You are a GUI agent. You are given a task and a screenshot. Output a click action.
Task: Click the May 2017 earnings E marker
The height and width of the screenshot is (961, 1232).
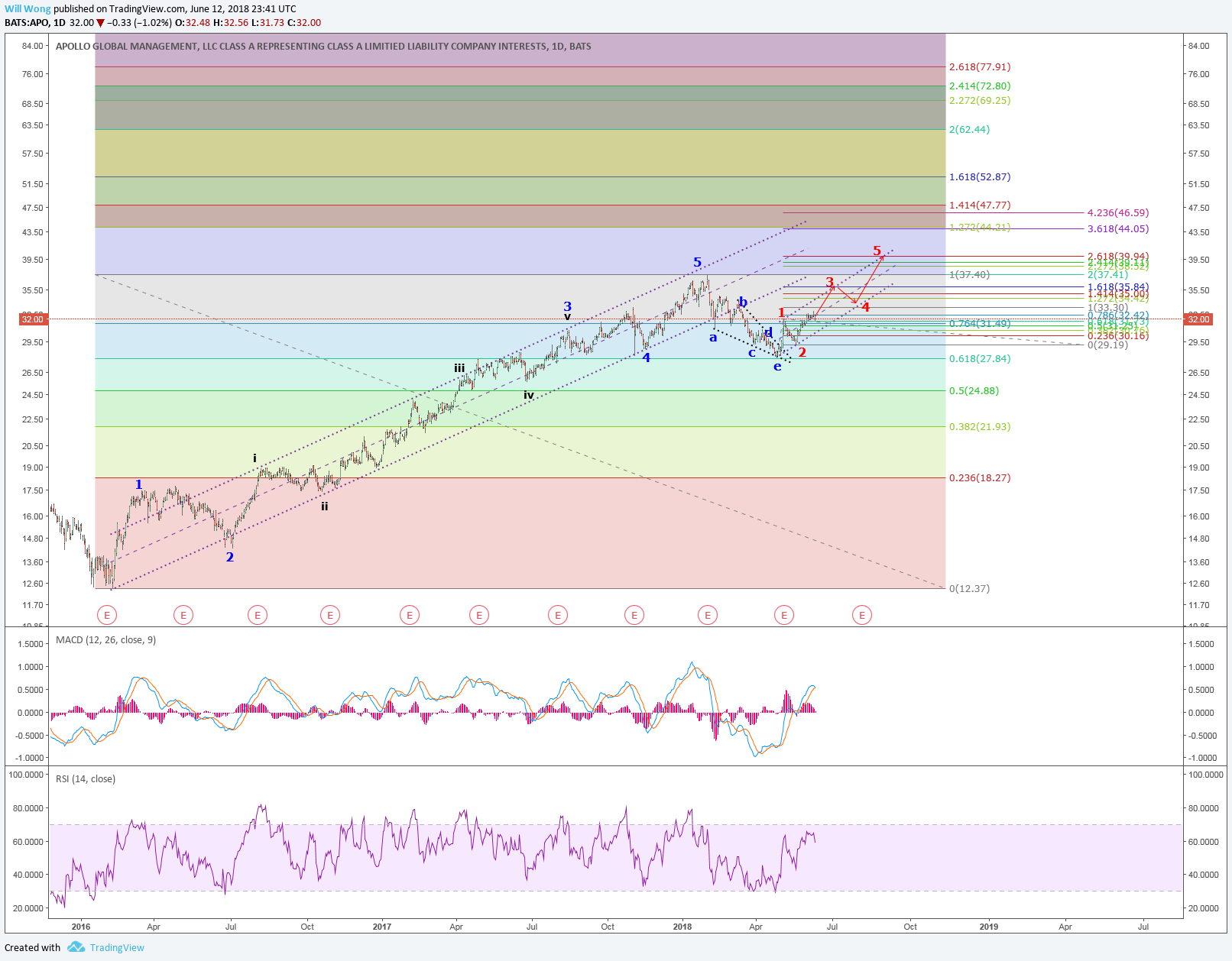click(479, 615)
